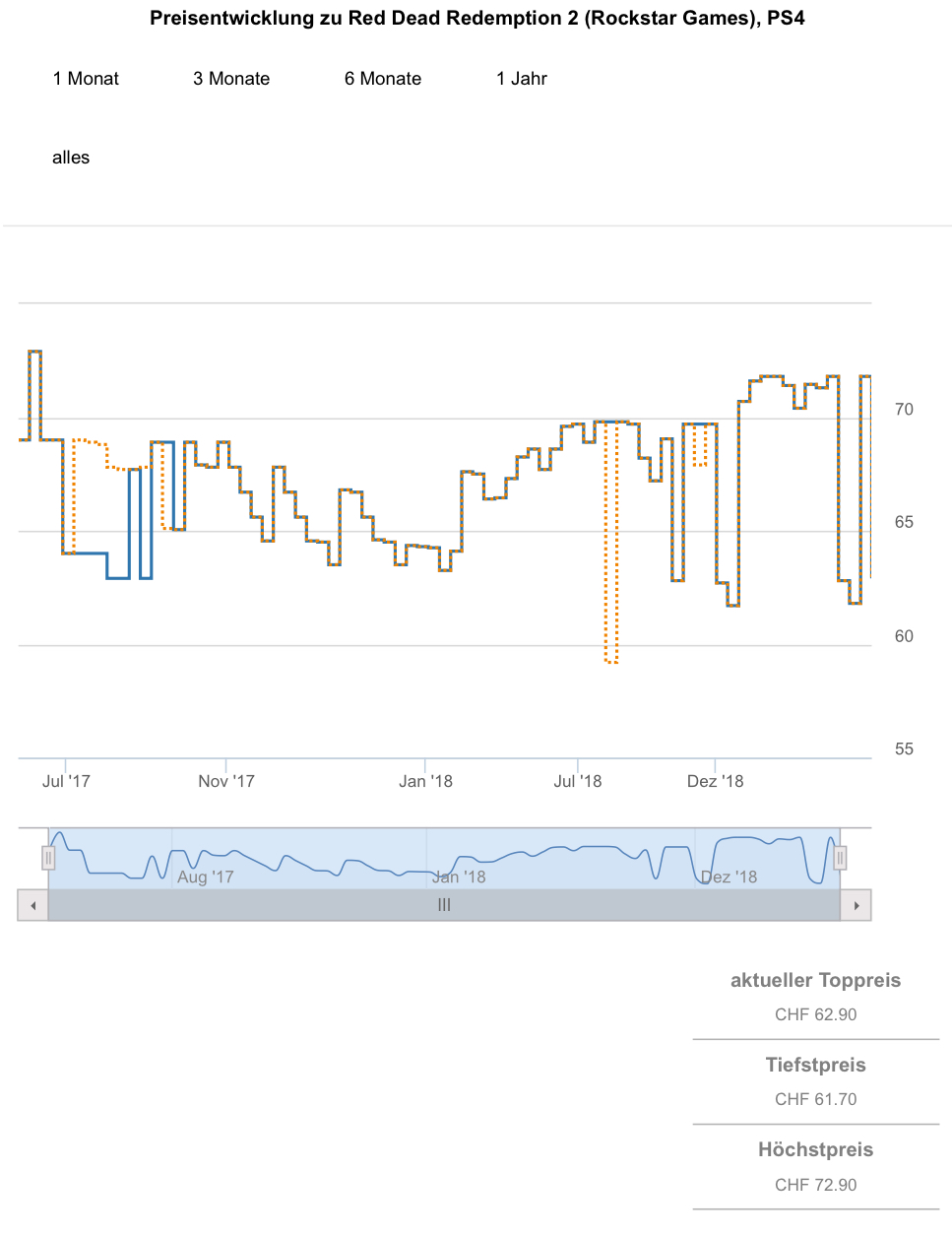
Task: Grab the right navigator range handle
Action: pos(840,858)
